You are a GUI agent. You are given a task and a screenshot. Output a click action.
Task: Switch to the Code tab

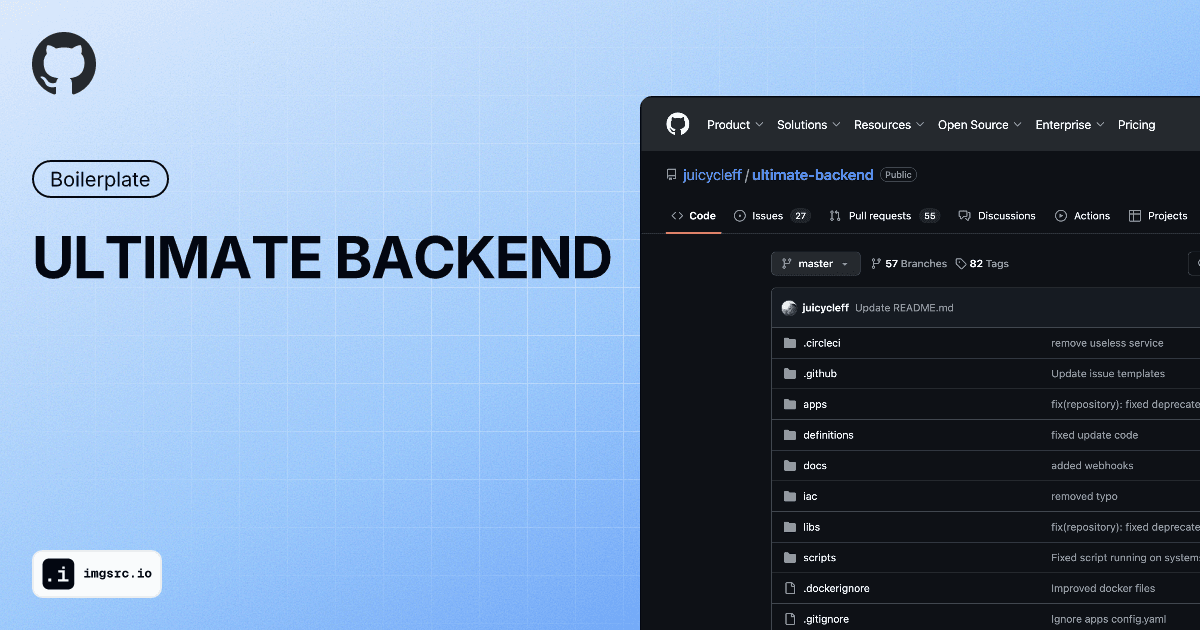coord(693,216)
